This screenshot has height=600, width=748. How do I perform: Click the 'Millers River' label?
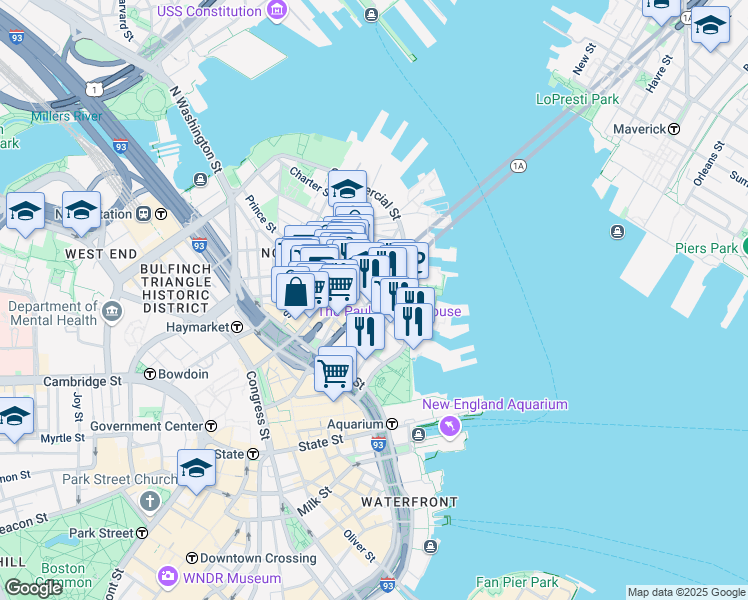pos(67,116)
